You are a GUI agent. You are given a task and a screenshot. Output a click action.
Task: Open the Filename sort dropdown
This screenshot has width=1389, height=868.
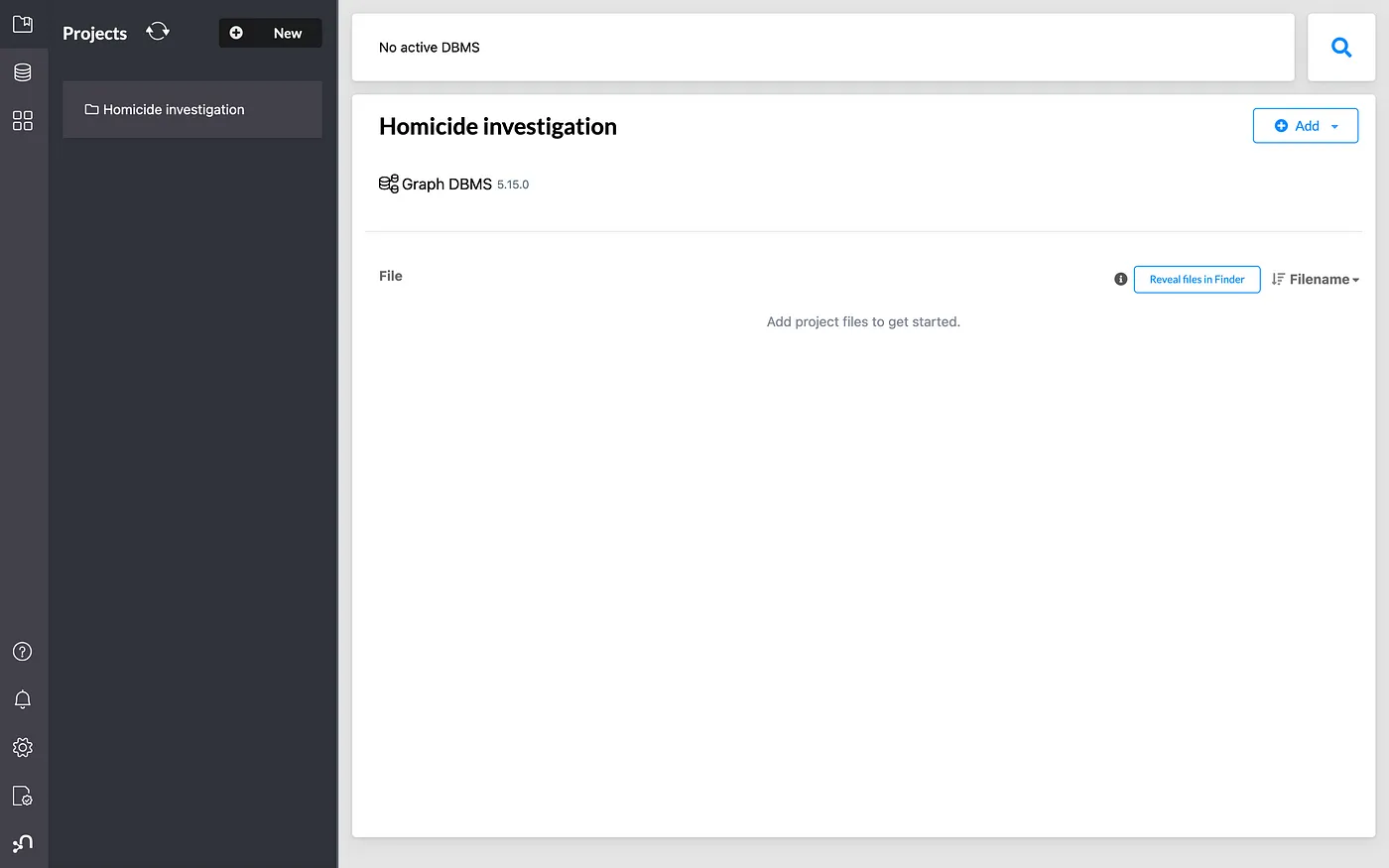[x=1316, y=280]
